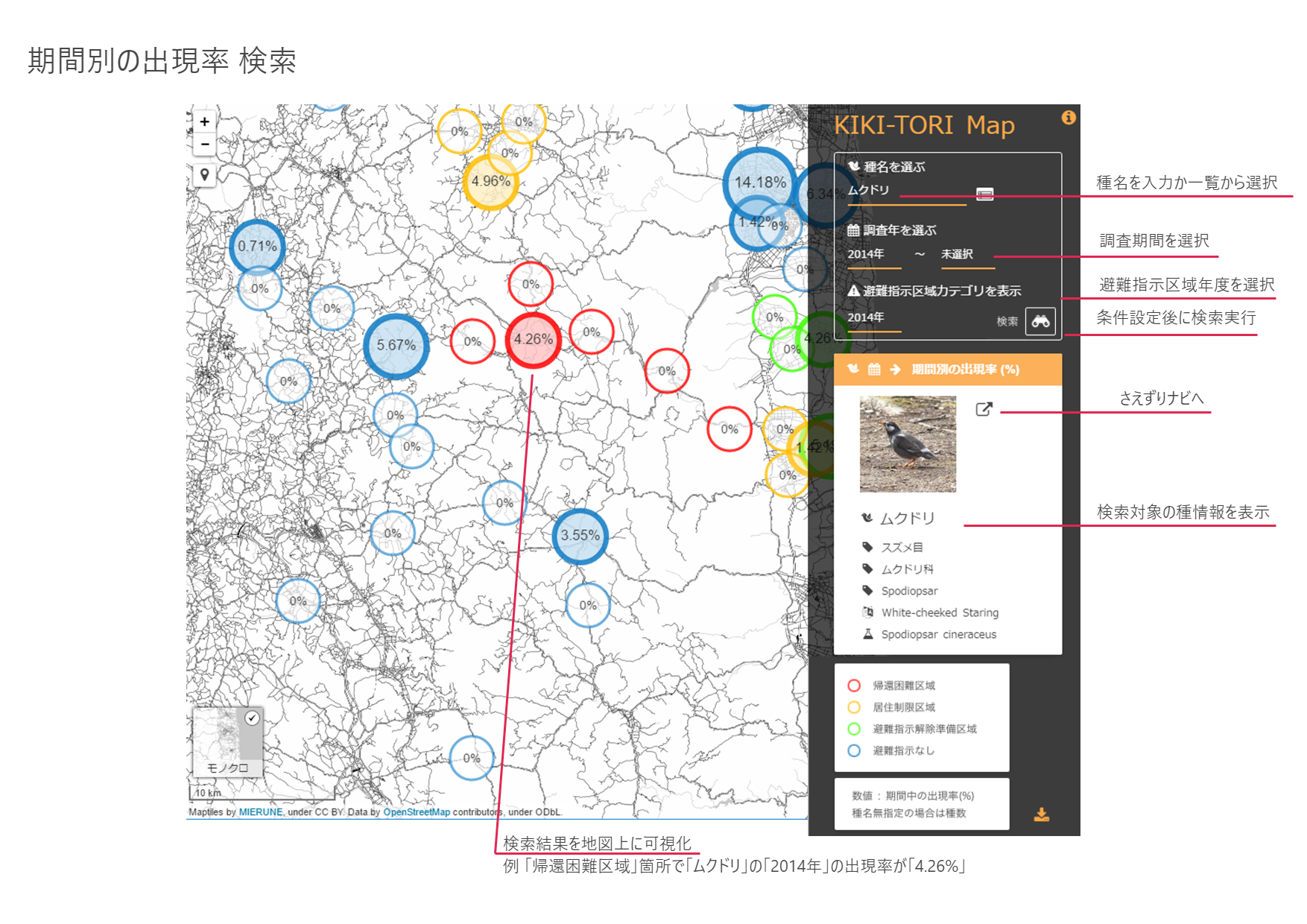Click scientific name Spodiopsar cineraceus
This screenshot has height=924, width=1307.
pyautogui.click(x=938, y=634)
